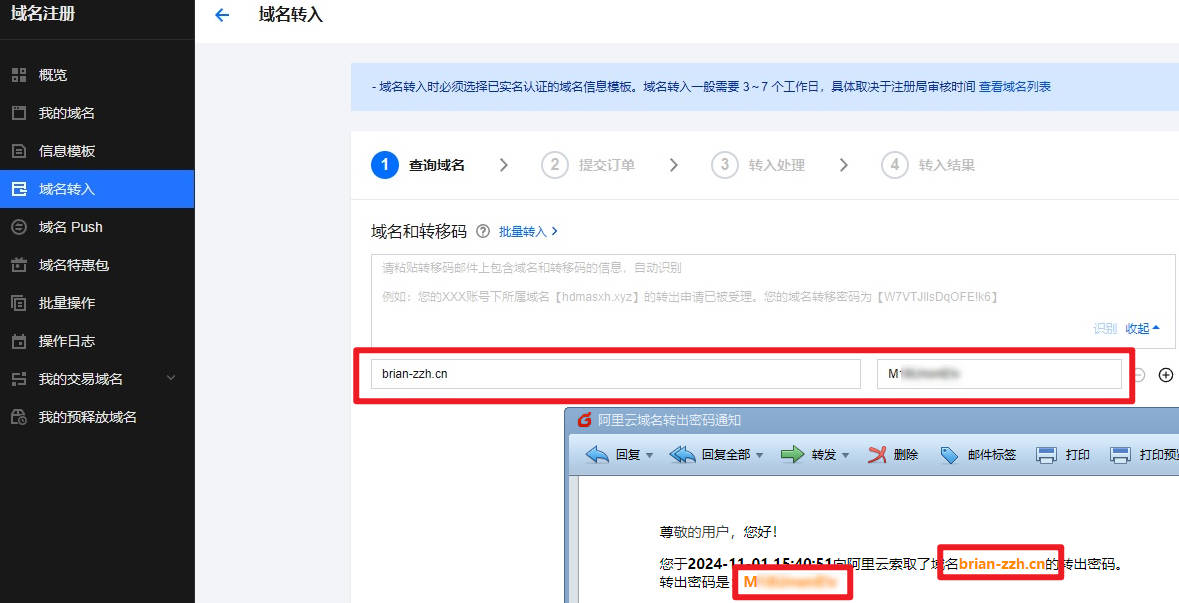The height and width of the screenshot is (603, 1179).
Task: Click the domain field containing brian-zzh.cn
Action: 615,374
